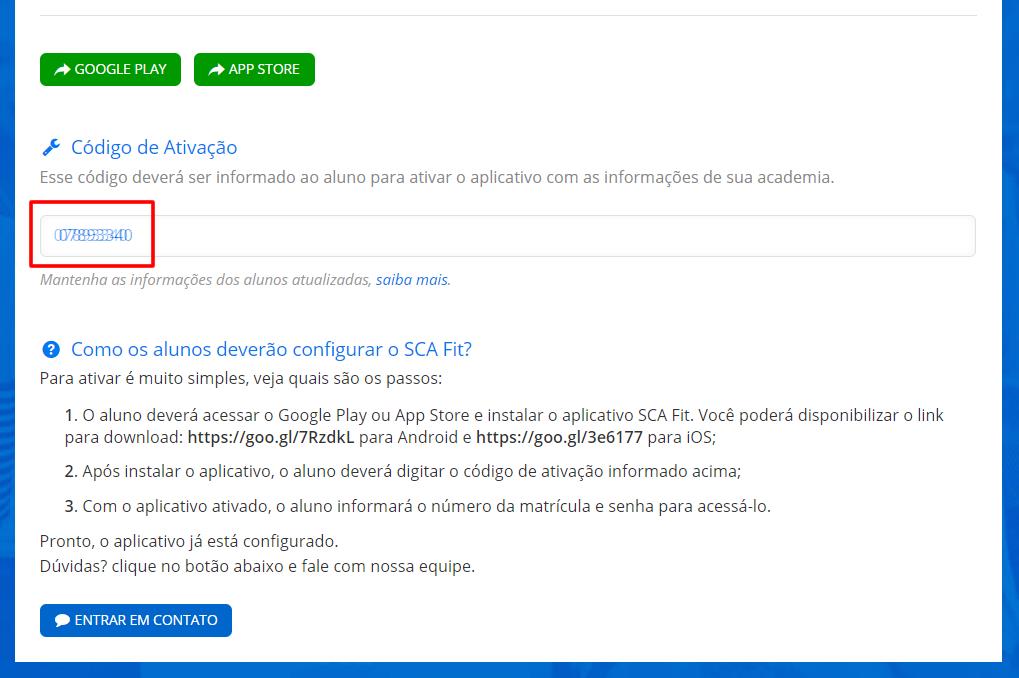Viewport: 1019px width, 678px height.
Task: Click 'Pronto, o aplicativo já está configurado' text
Action: 189,541
